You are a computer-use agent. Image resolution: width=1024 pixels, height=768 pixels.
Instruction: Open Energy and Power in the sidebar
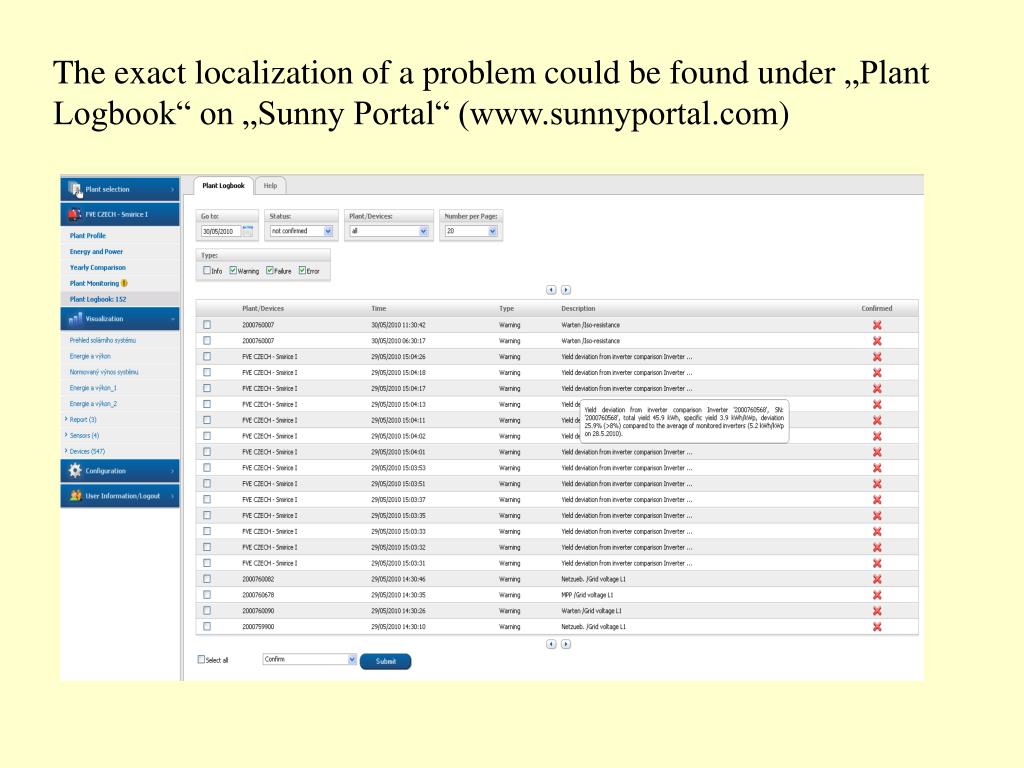tap(96, 251)
